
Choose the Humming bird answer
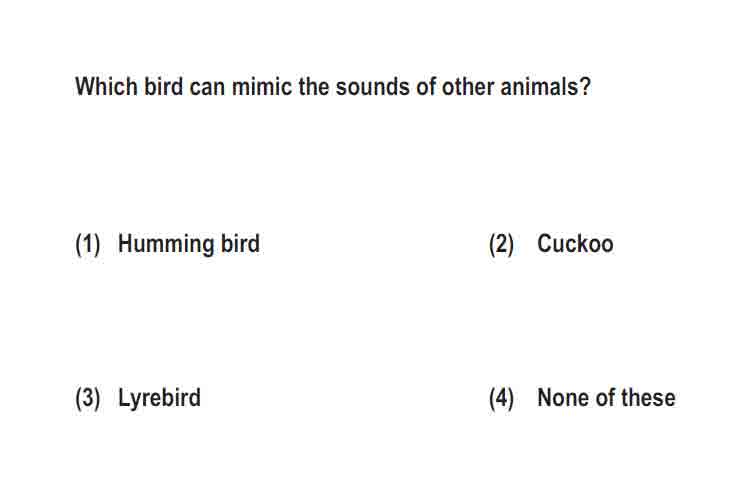pyautogui.click(x=189, y=244)
